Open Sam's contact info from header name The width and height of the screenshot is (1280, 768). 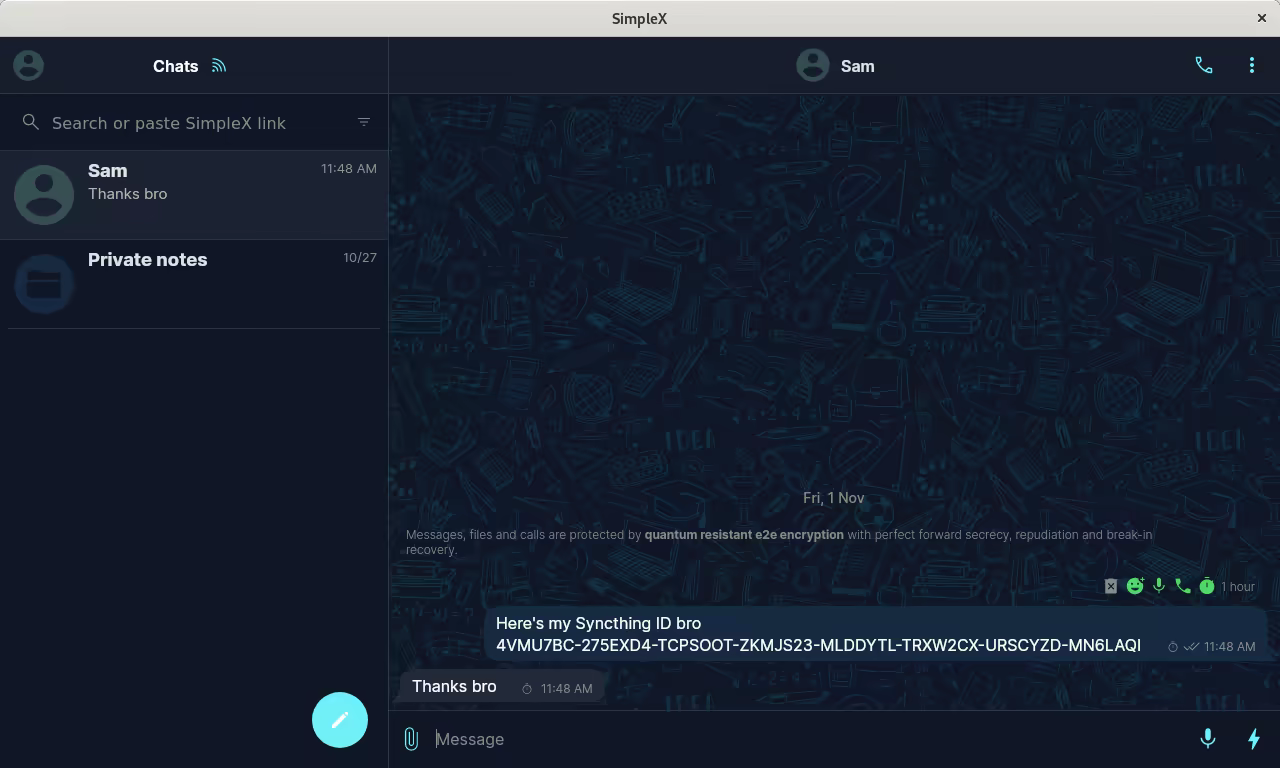(857, 66)
